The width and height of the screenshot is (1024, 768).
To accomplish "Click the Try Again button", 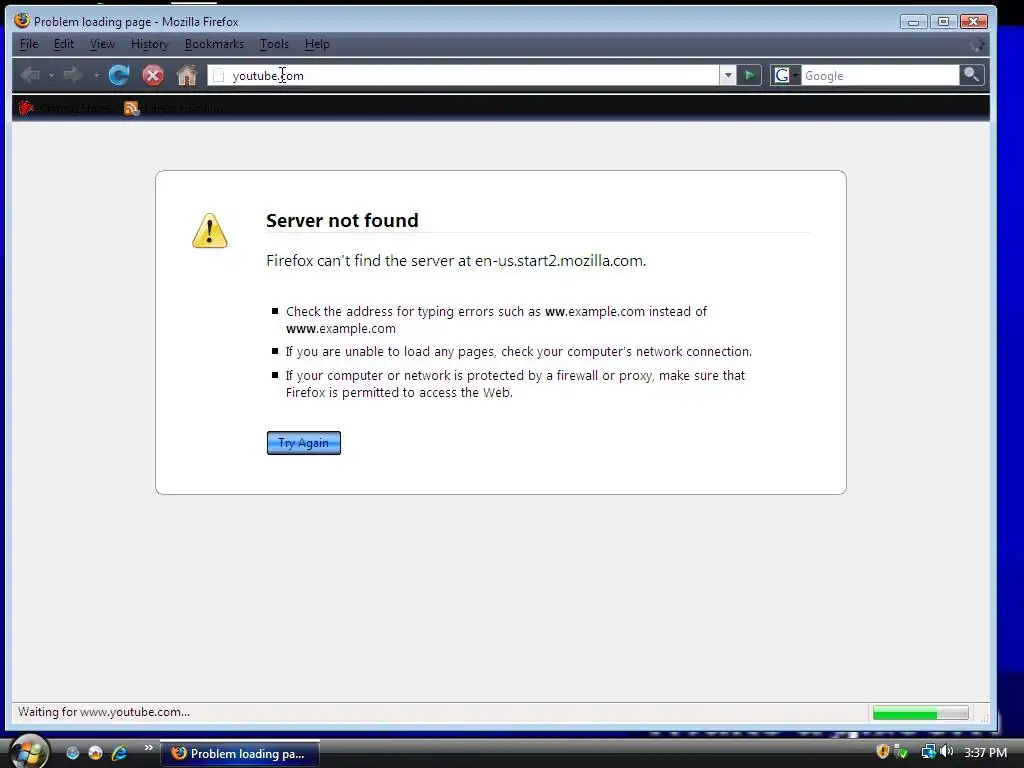I will coord(304,443).
